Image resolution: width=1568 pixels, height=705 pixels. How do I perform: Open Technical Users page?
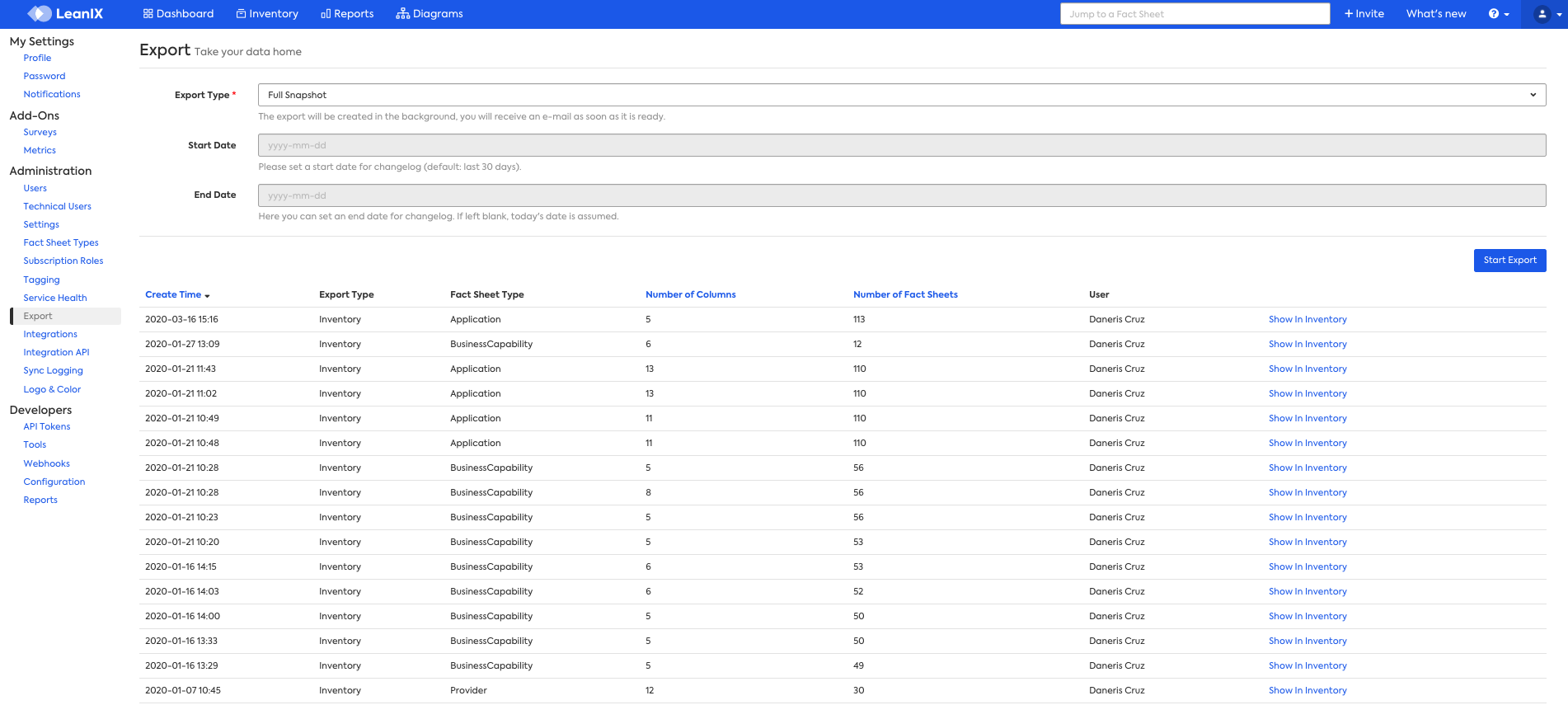click(x=58, y=206)
